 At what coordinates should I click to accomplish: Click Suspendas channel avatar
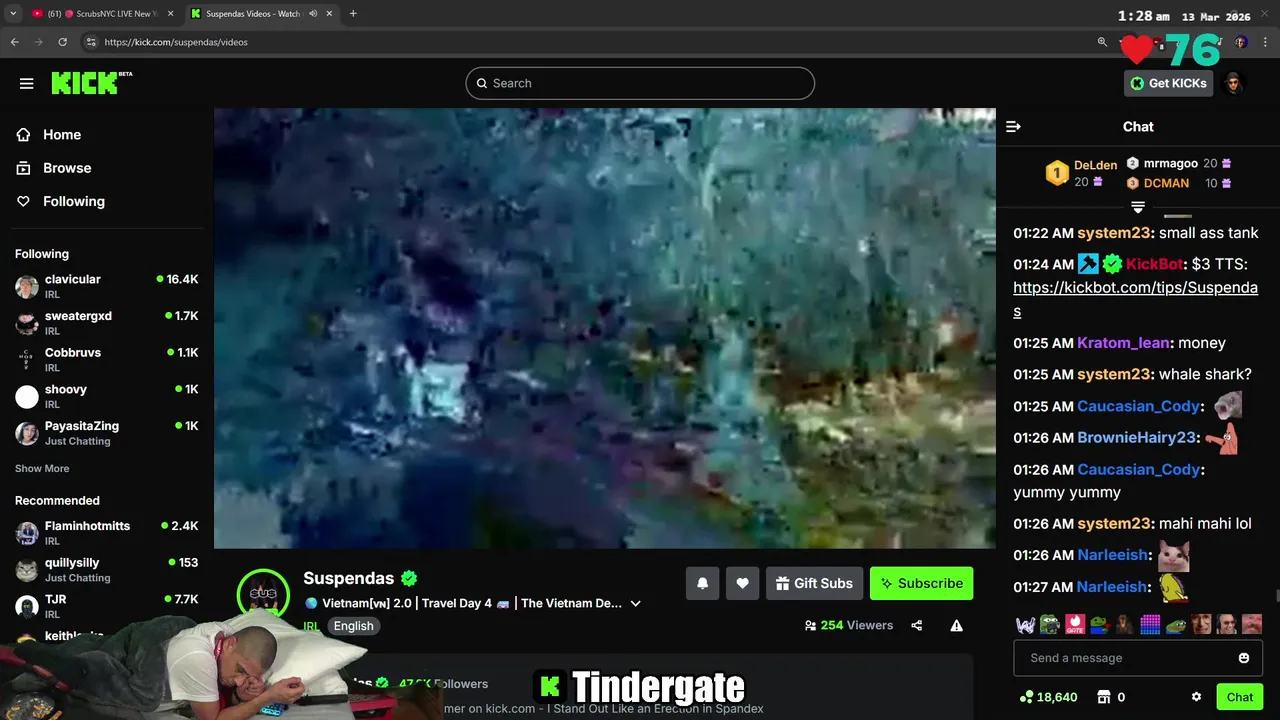tap(263, 593)
